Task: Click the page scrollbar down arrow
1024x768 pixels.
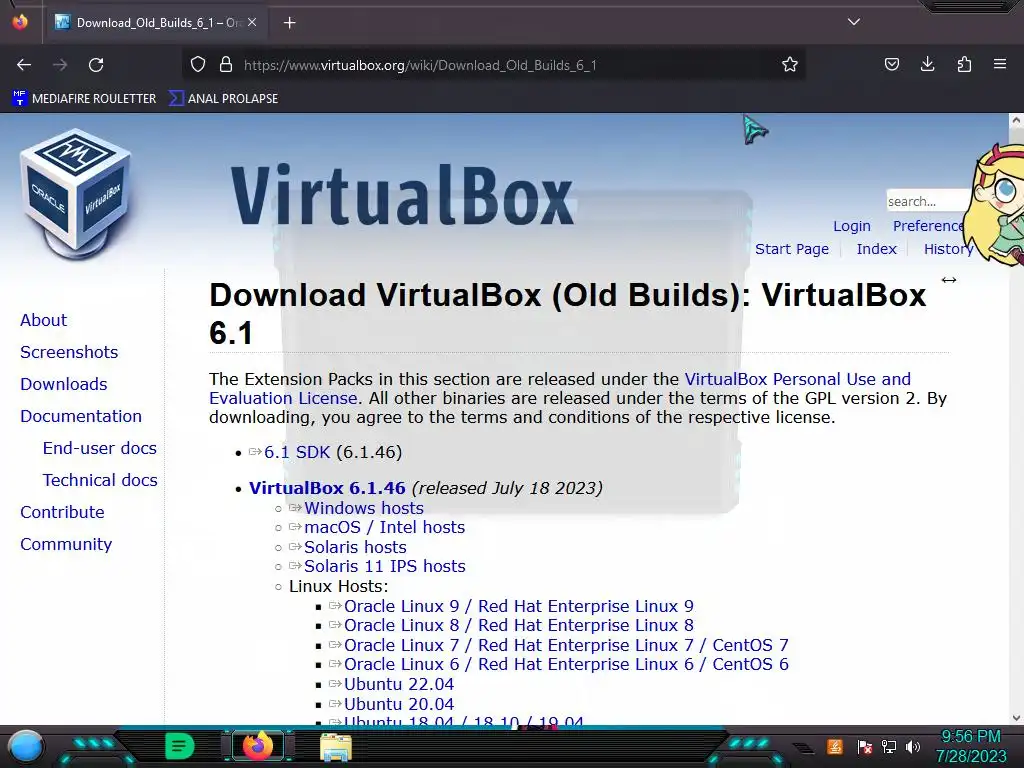Action: coord(1016,718)
